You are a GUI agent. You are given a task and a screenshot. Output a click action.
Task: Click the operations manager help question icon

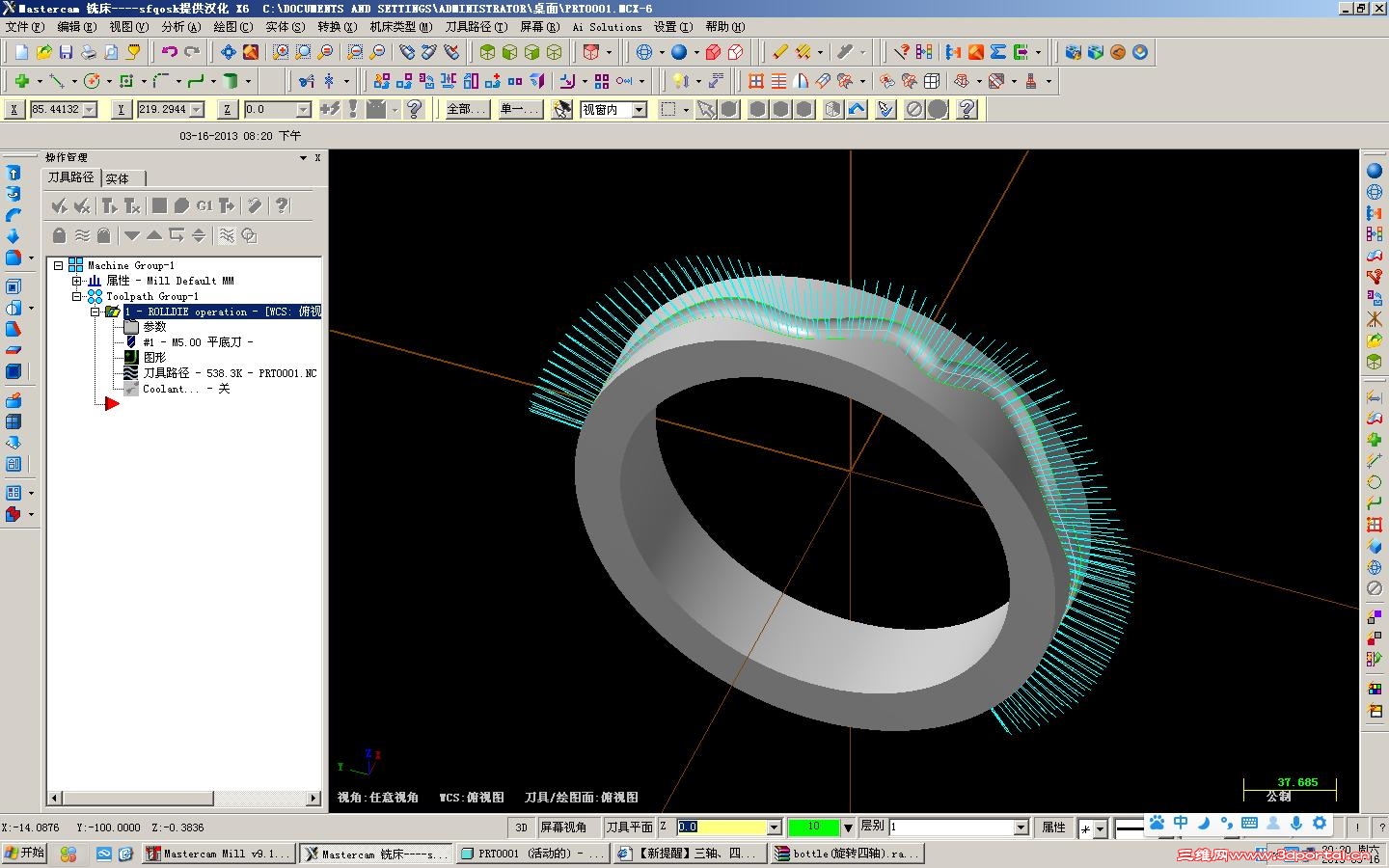coord(282,205)
